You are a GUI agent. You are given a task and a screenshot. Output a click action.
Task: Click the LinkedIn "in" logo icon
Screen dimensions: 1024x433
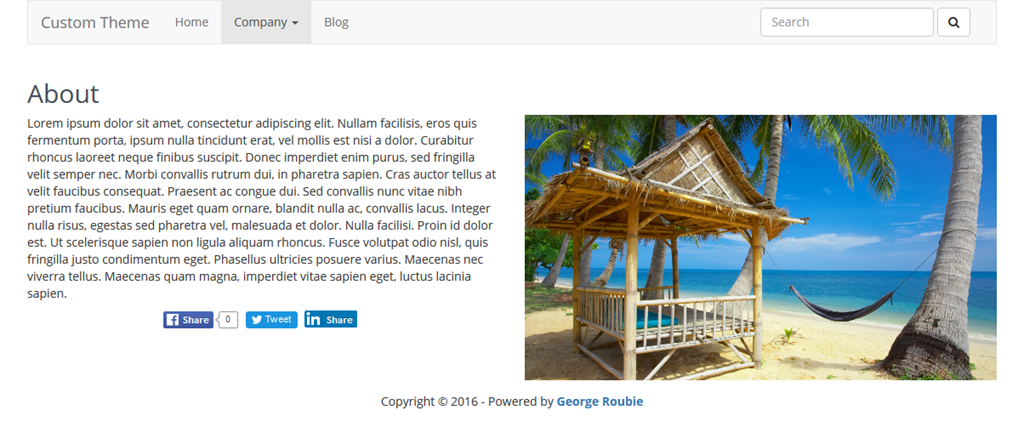[x=313, y=319]
